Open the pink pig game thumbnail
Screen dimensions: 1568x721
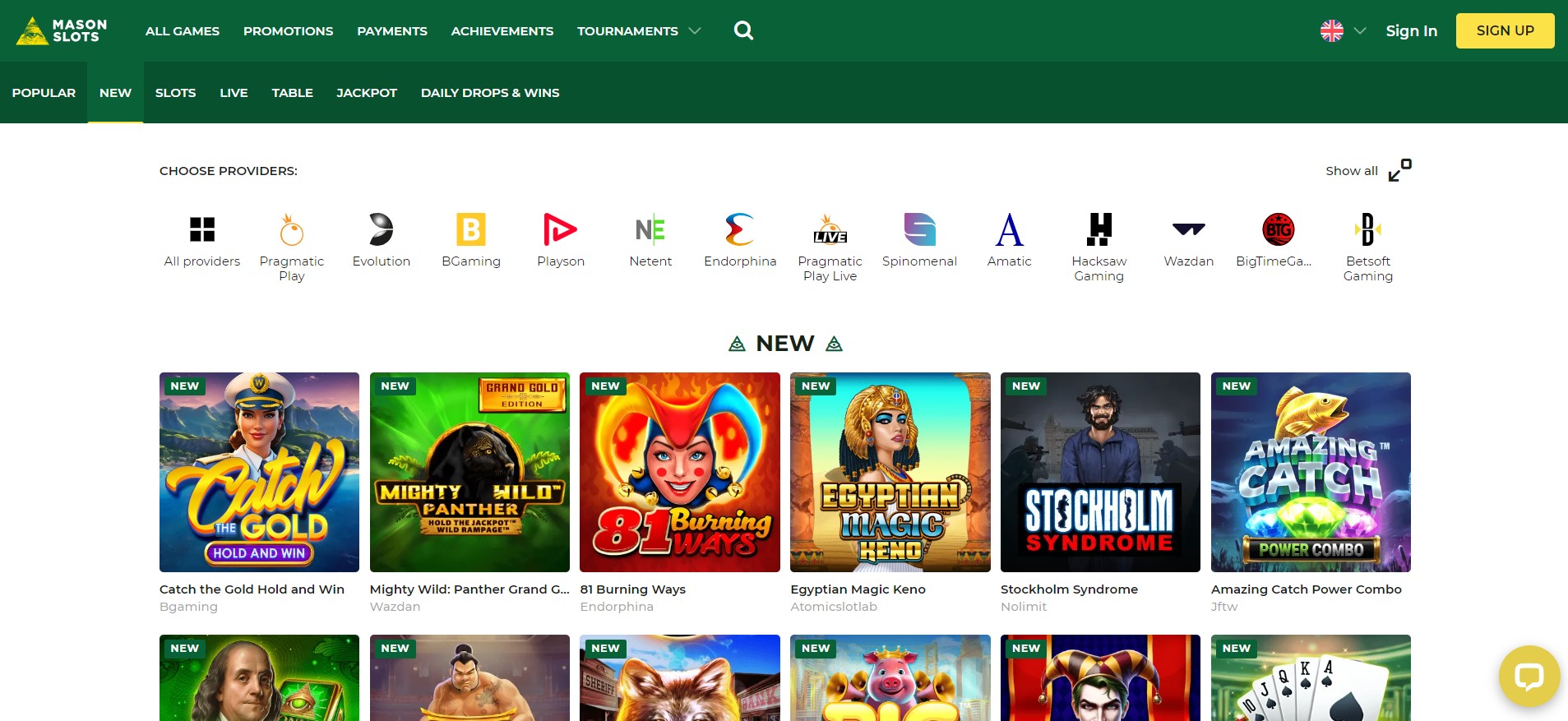point(890,677)
